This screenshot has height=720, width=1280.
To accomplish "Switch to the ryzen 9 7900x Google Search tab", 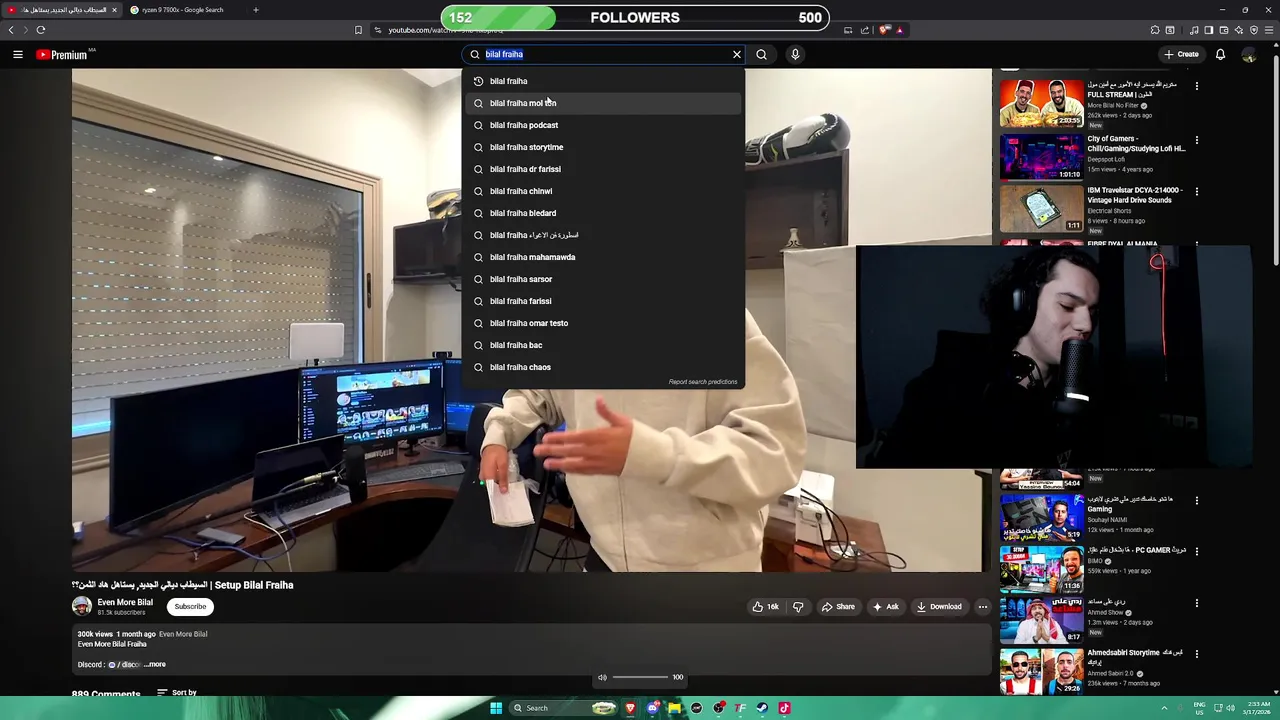I will coord(183,10).
